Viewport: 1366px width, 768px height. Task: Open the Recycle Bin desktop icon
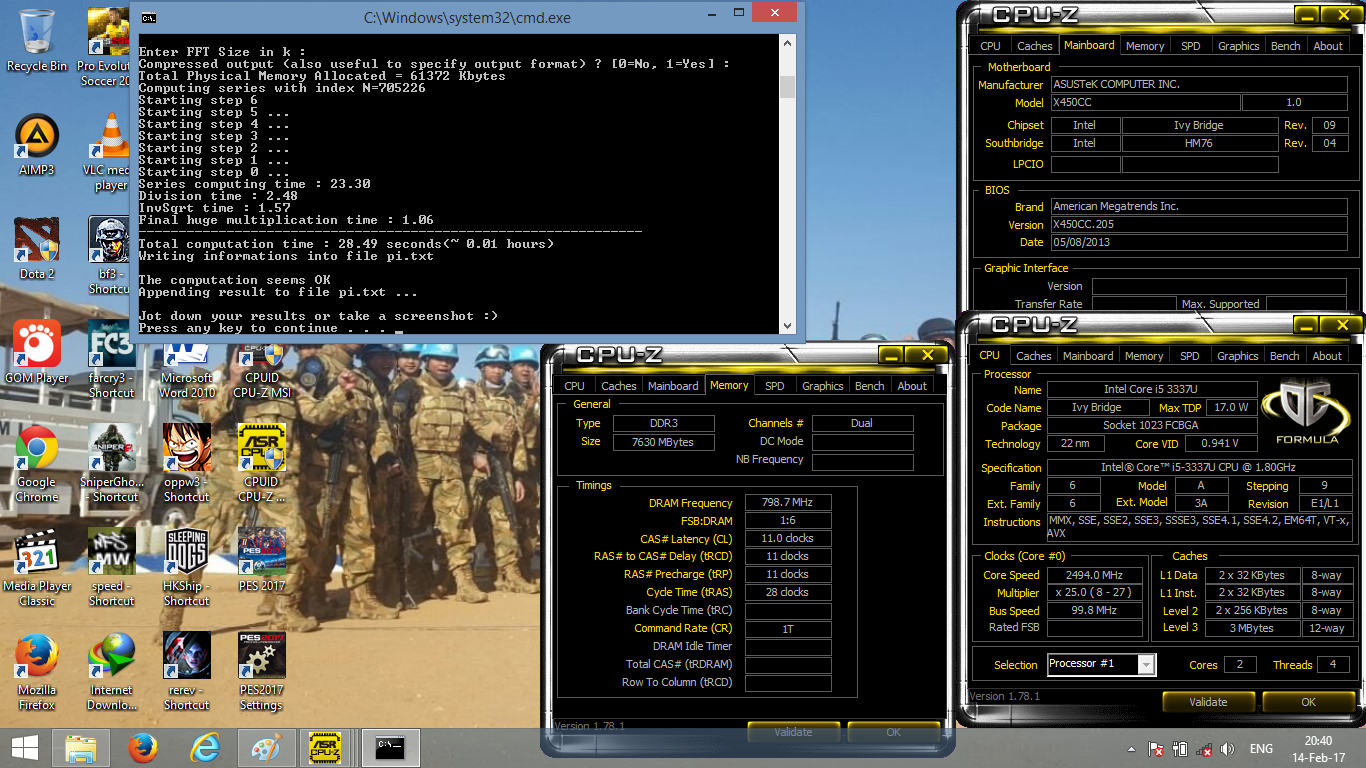(x=37, y=40)
